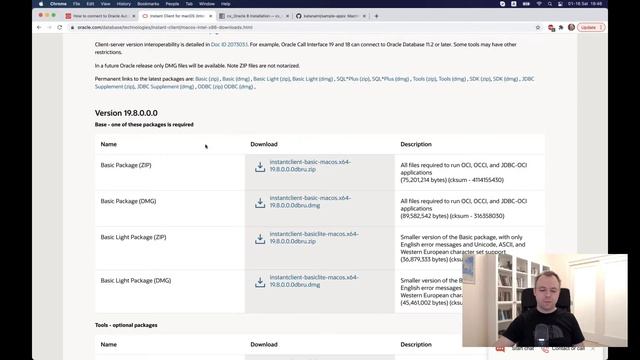Click Version 19.8.0.0.0 heading
640x360 pixels.
point(126,113)
